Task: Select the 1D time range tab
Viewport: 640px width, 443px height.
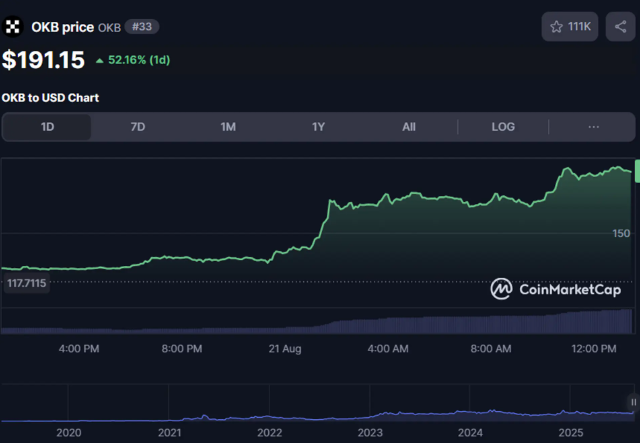Action: (x=47, y=127)
